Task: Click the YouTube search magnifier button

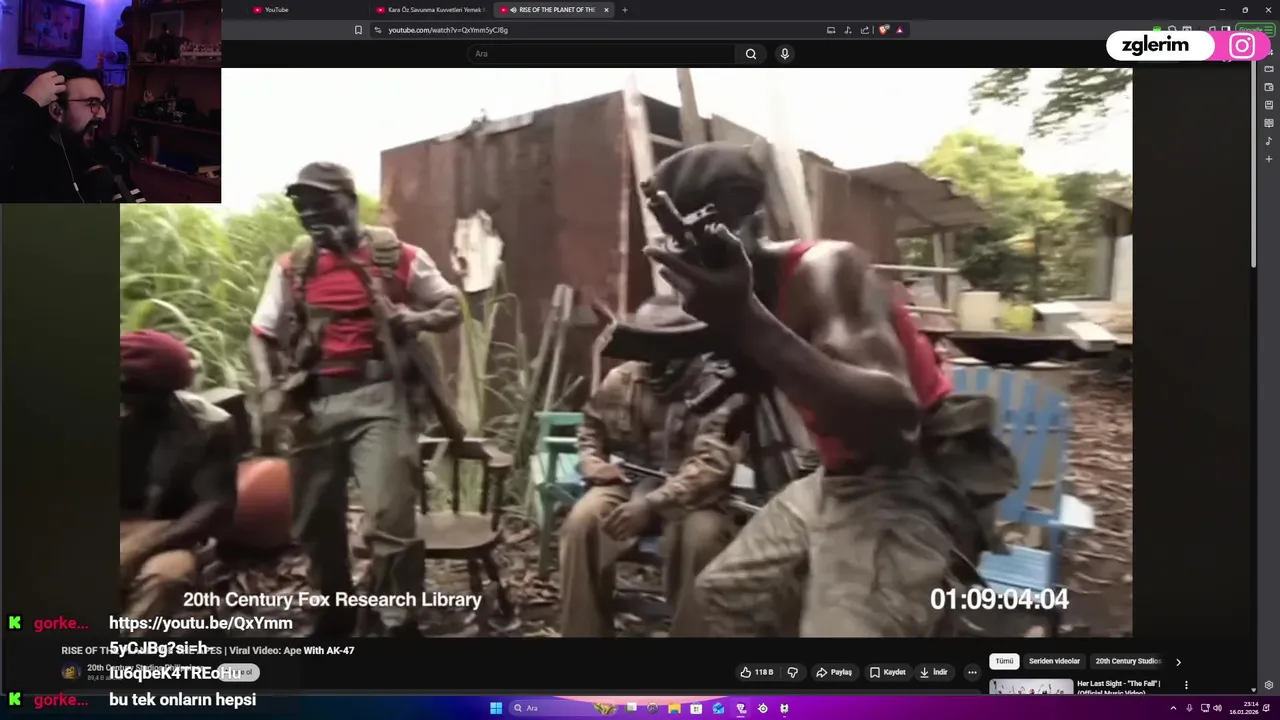Action: (750, 54)
